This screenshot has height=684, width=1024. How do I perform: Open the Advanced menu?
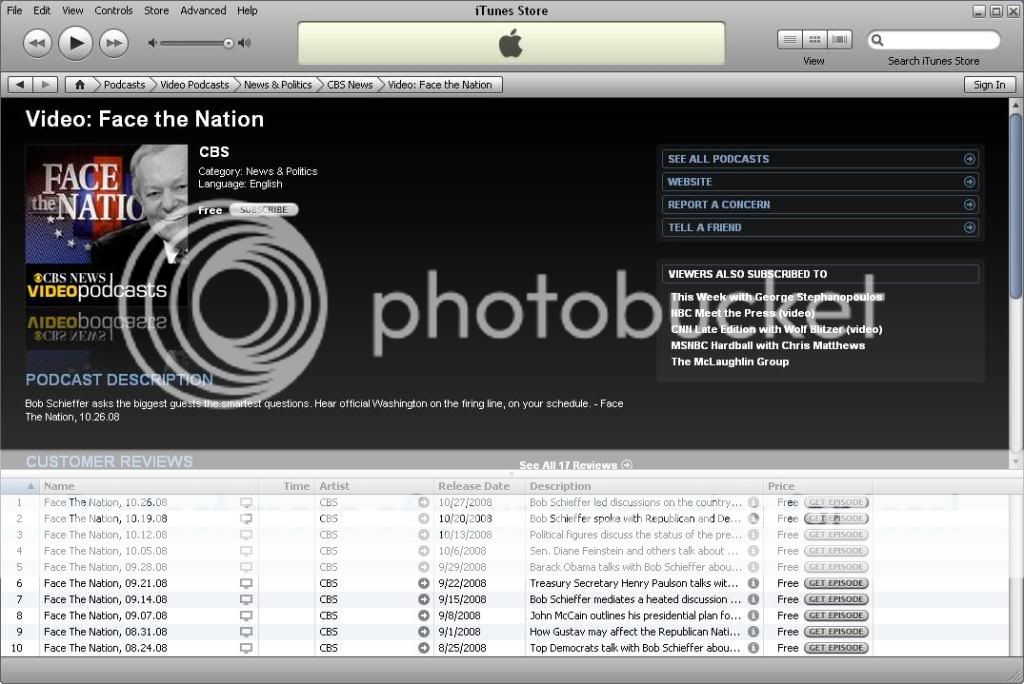tap(203, 10)
